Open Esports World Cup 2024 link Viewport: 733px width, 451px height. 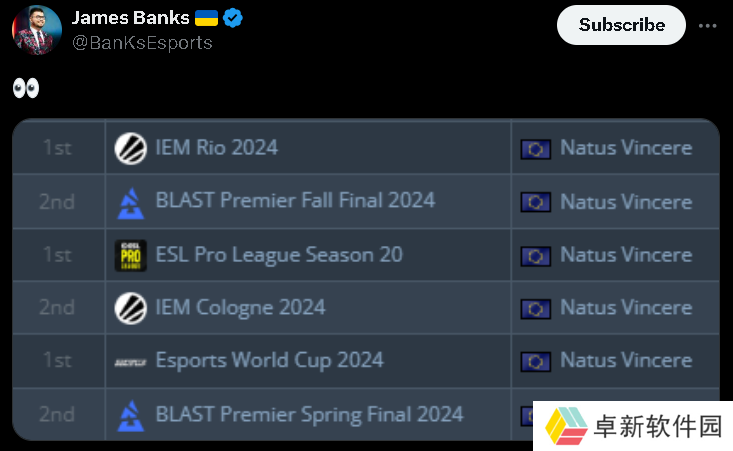pos(269,360)
